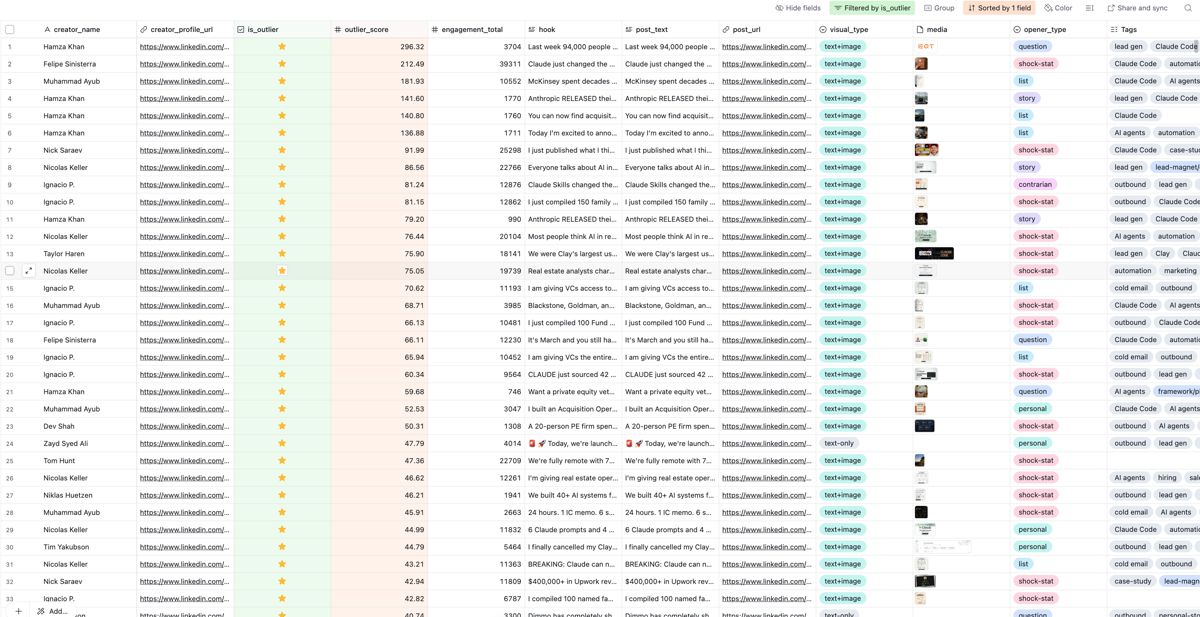Toggle the is_outlier star for Felipe Sinisterra, score 212.49
This screenshot has width=1200, height=617.
click(282, 64)
